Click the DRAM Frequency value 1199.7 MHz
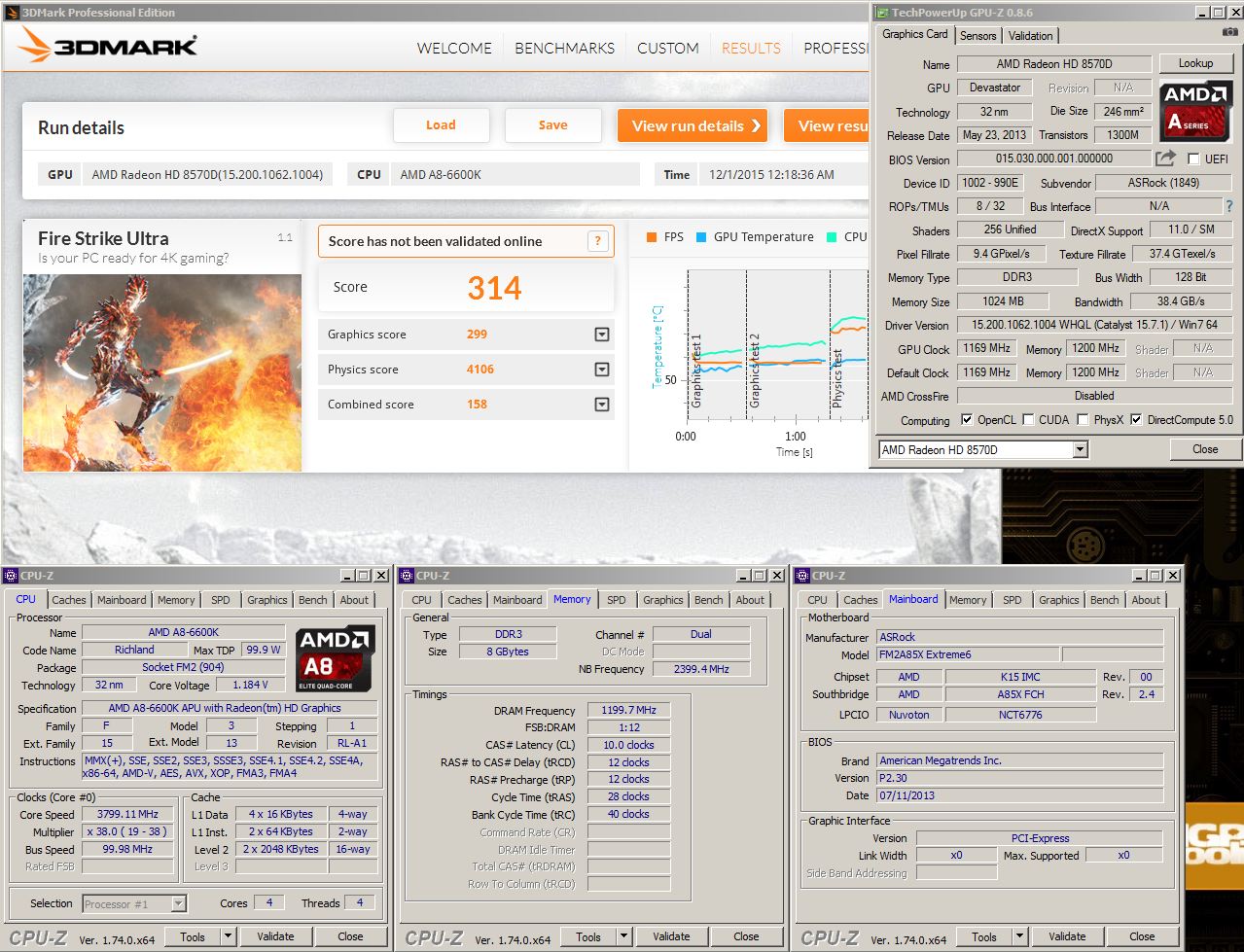This screenshot has height=952, width=1244. click(x=628, y=710)
